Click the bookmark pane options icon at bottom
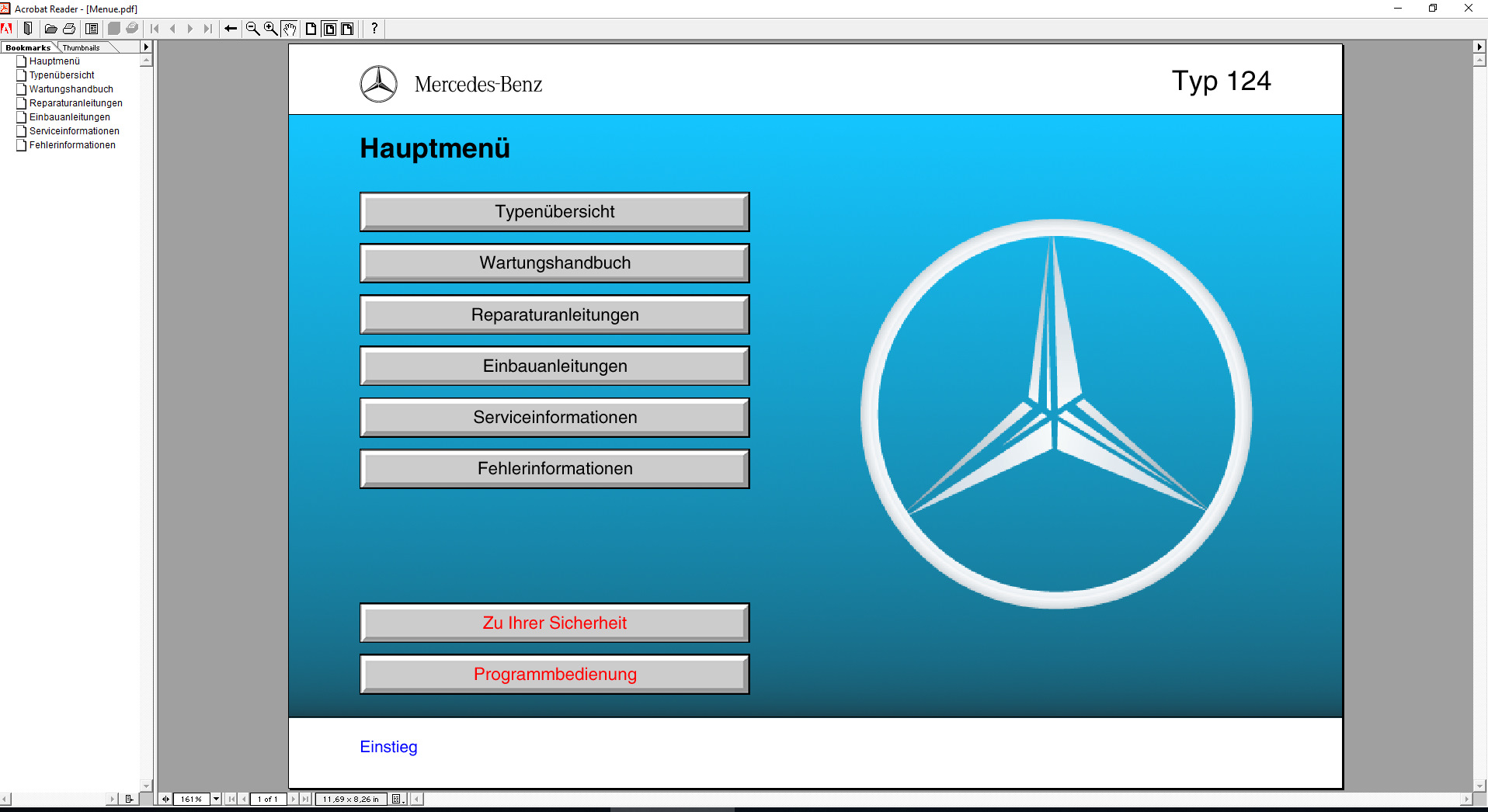 pyautogui.click(x=129, y=799)
